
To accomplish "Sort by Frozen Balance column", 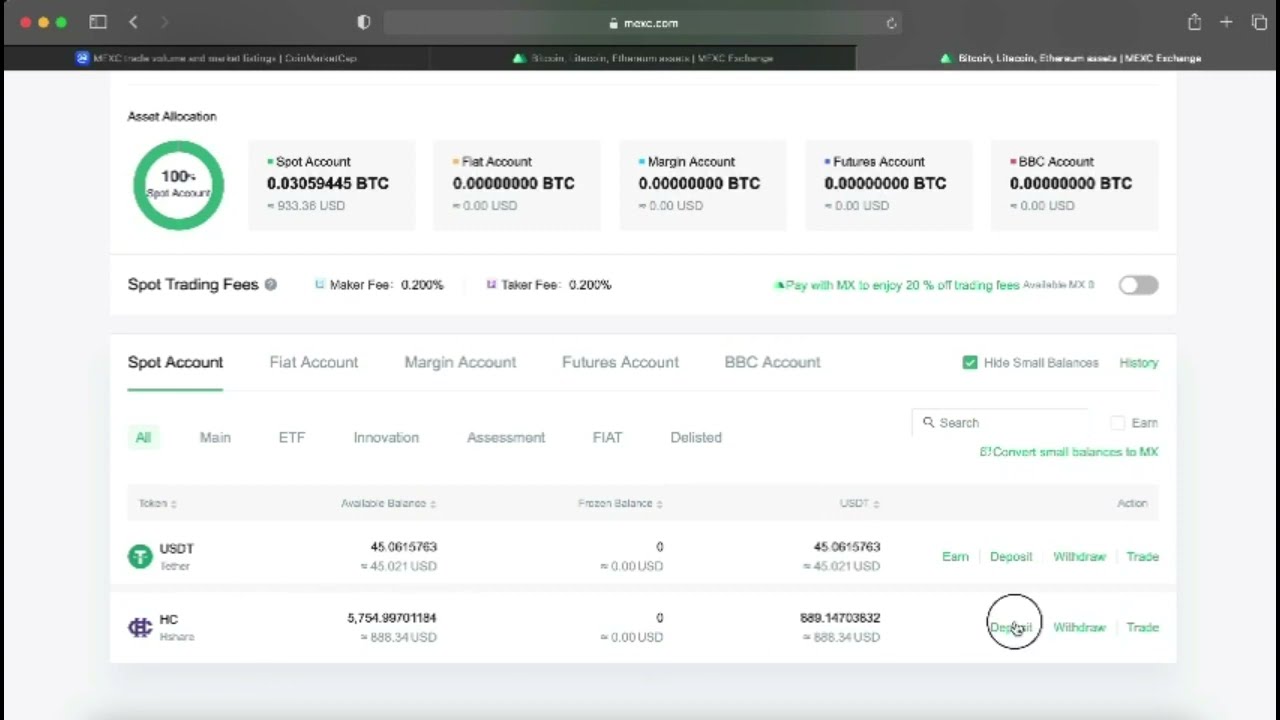I will (620, 504).
